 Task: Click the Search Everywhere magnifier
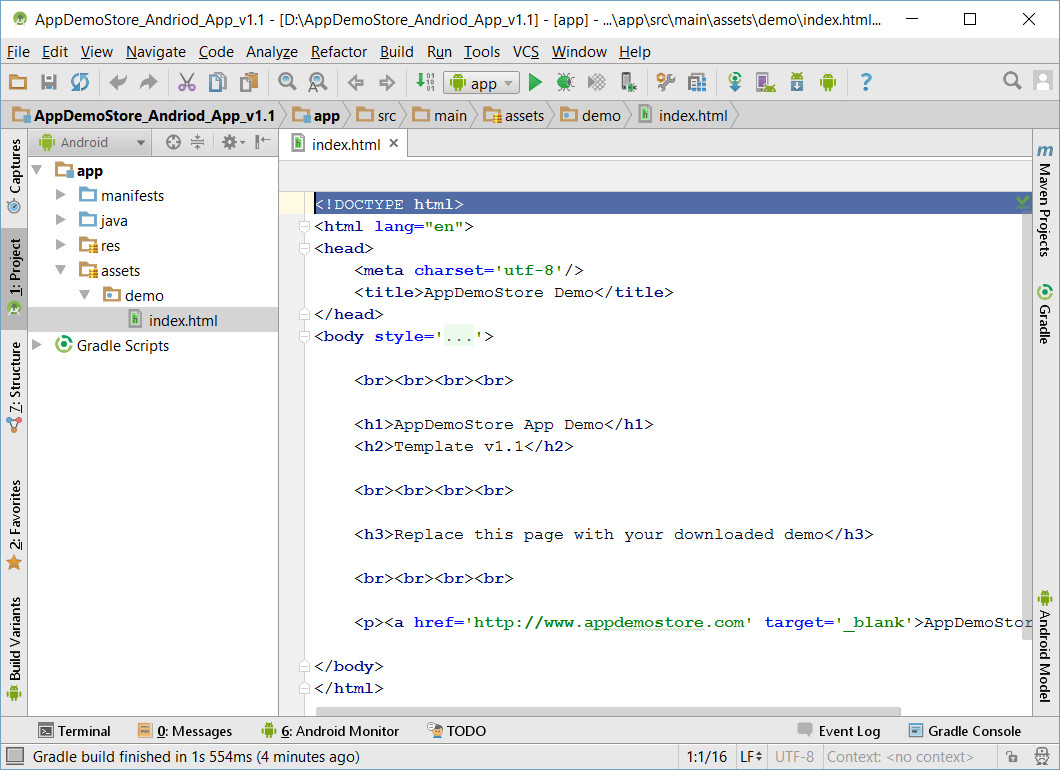1012,81
